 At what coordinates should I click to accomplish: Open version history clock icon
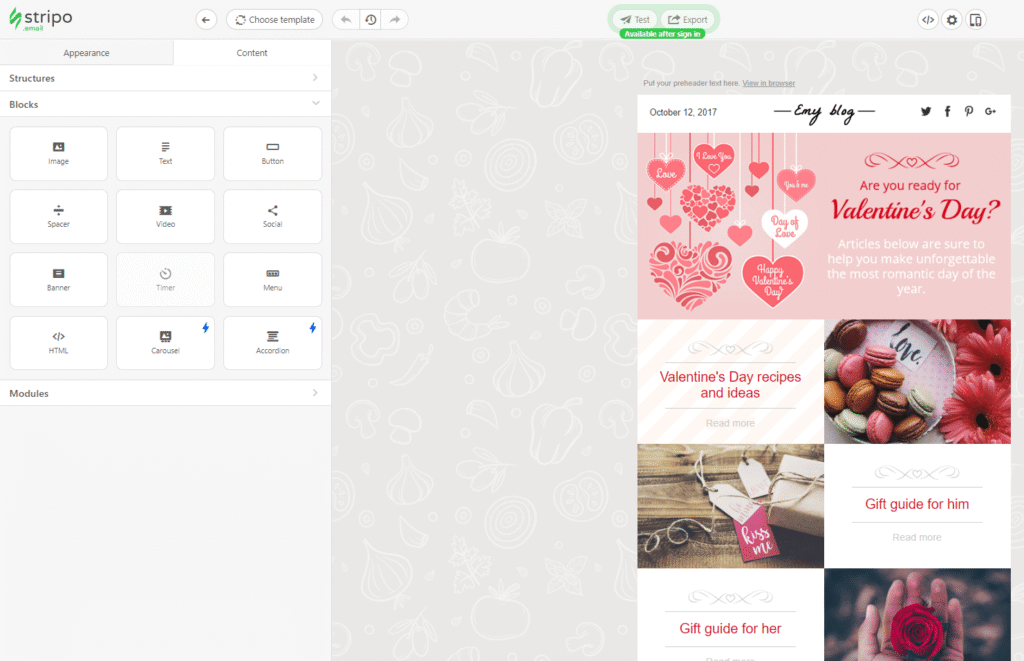(x=371, y=19)
